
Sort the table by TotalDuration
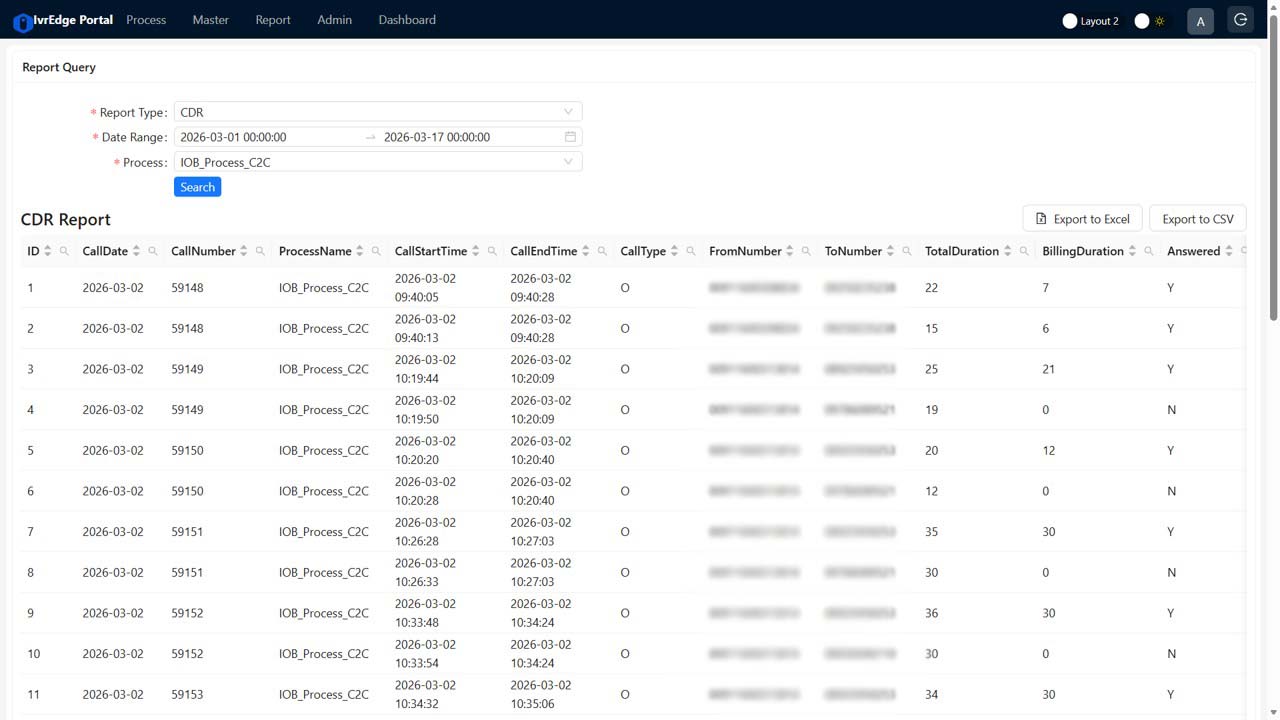(x=1007, y=252)
